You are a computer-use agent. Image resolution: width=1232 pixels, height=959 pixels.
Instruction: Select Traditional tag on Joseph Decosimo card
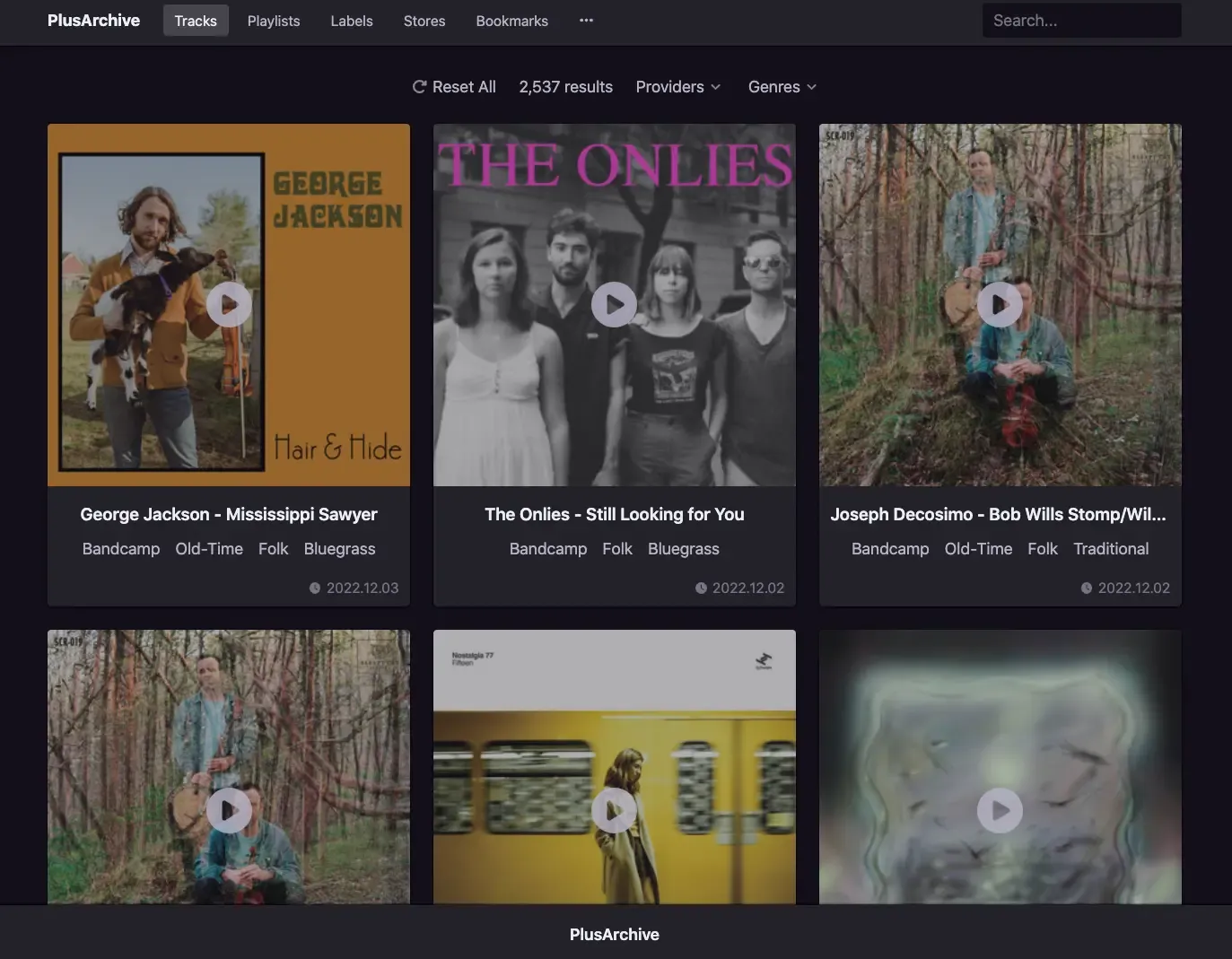[1111, 549]
